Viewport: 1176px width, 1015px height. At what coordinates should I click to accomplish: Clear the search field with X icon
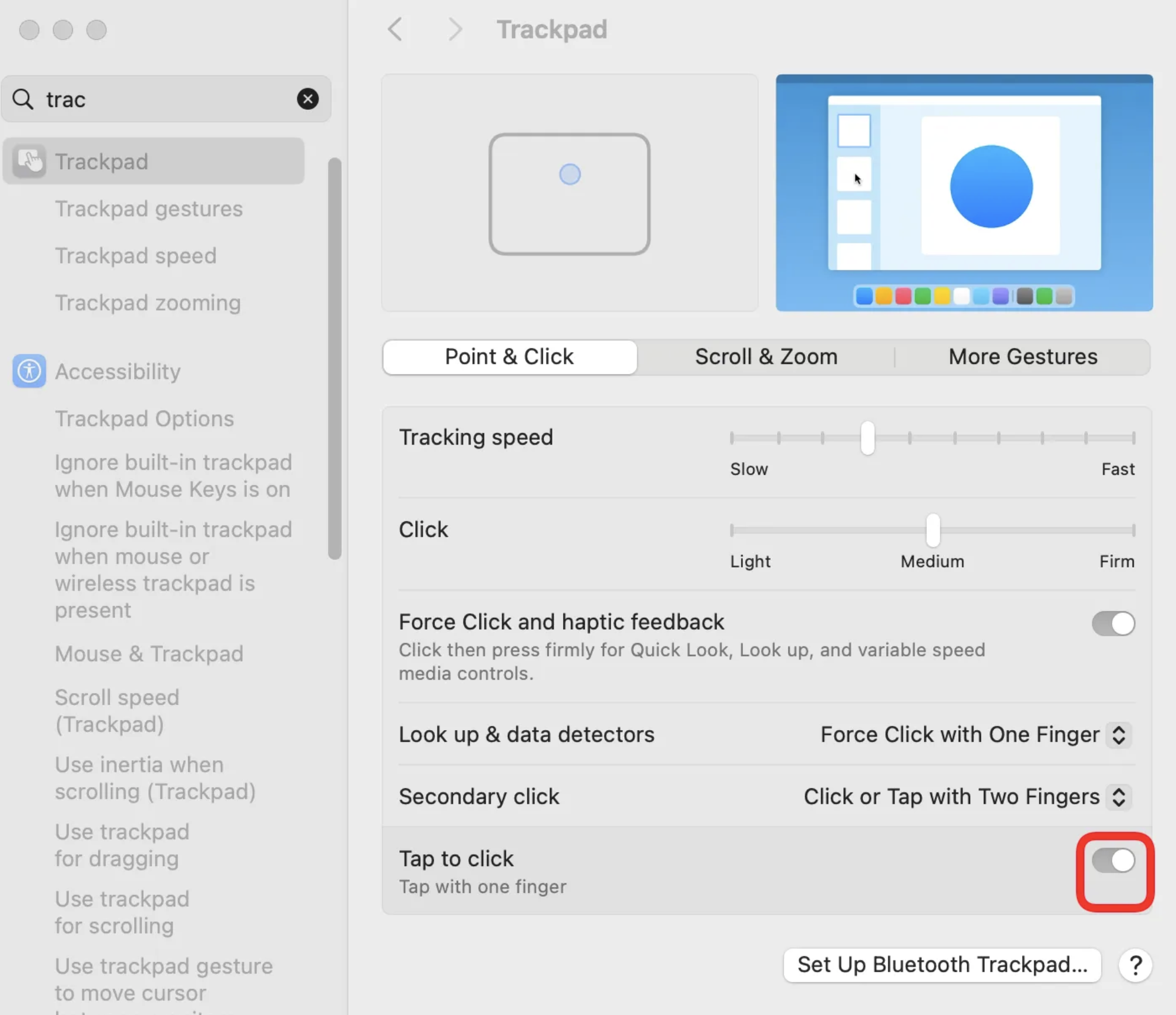(x=307, y=99)
